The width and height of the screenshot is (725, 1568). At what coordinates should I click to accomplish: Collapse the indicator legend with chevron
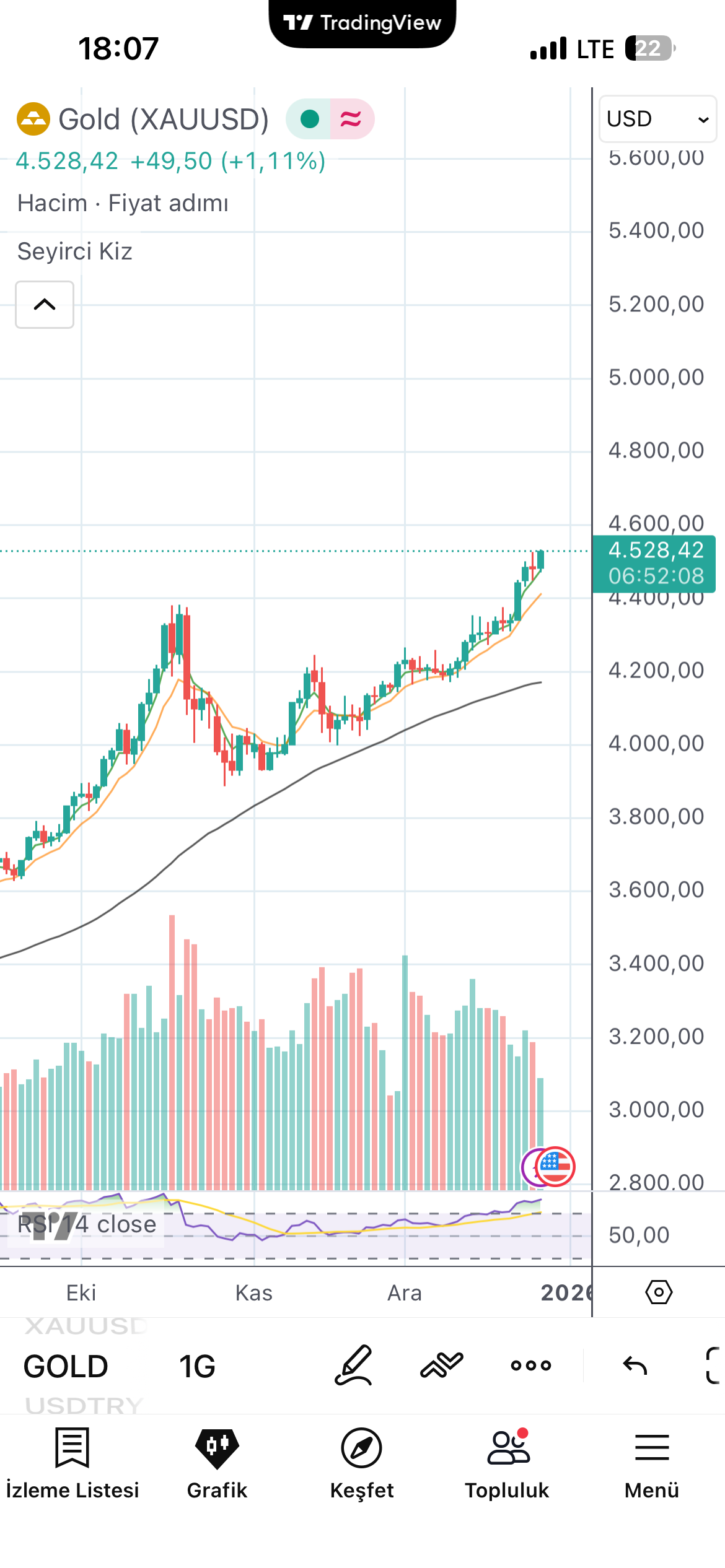tap(45, 305)
